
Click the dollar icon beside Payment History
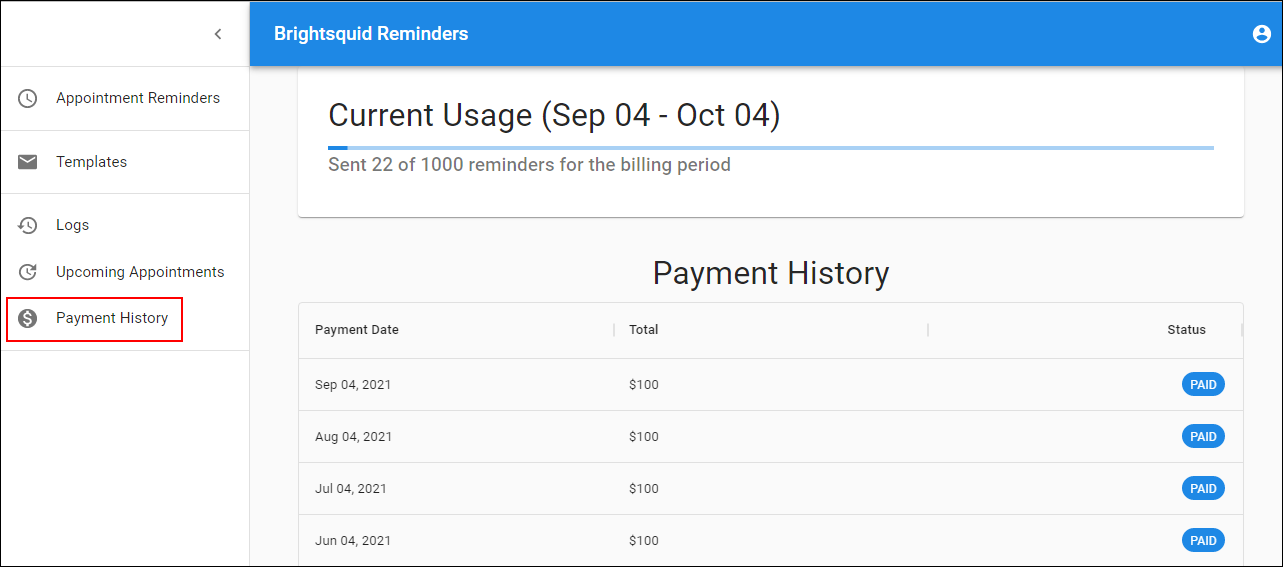click(x=28, y=319)
